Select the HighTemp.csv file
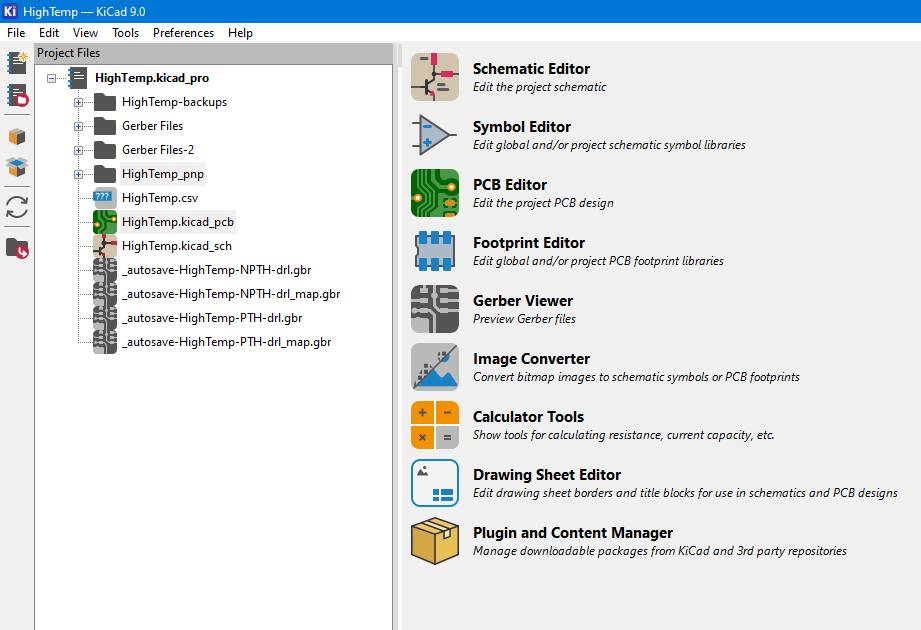The image size is (921, 630). (x=160, y=198)
